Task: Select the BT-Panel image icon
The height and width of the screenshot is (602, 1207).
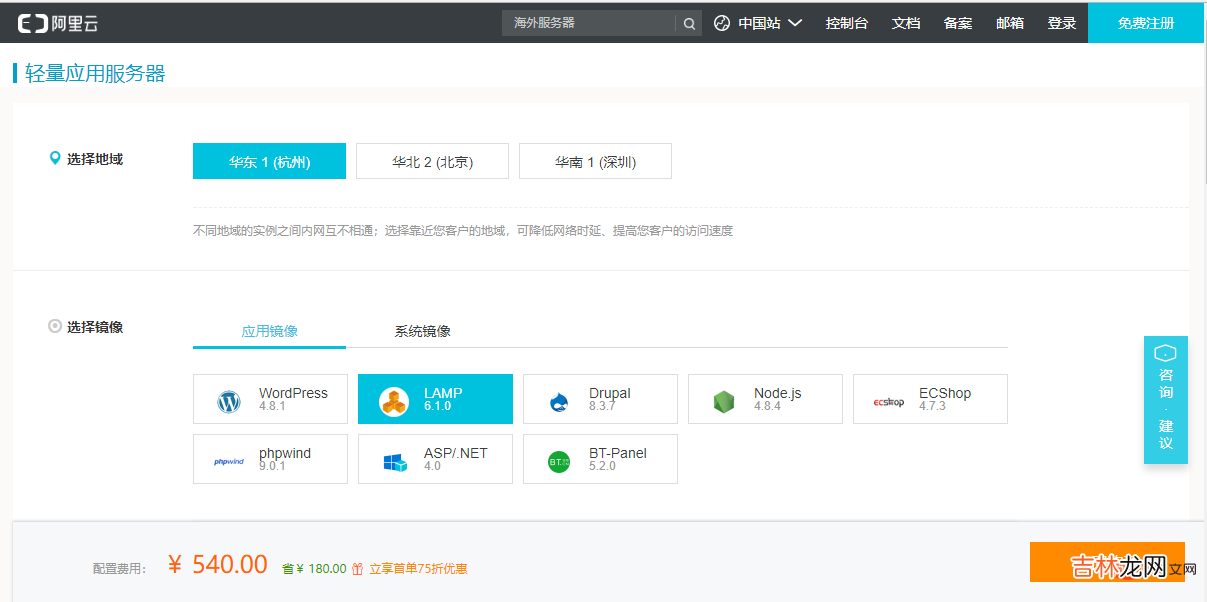Action: 559,462
